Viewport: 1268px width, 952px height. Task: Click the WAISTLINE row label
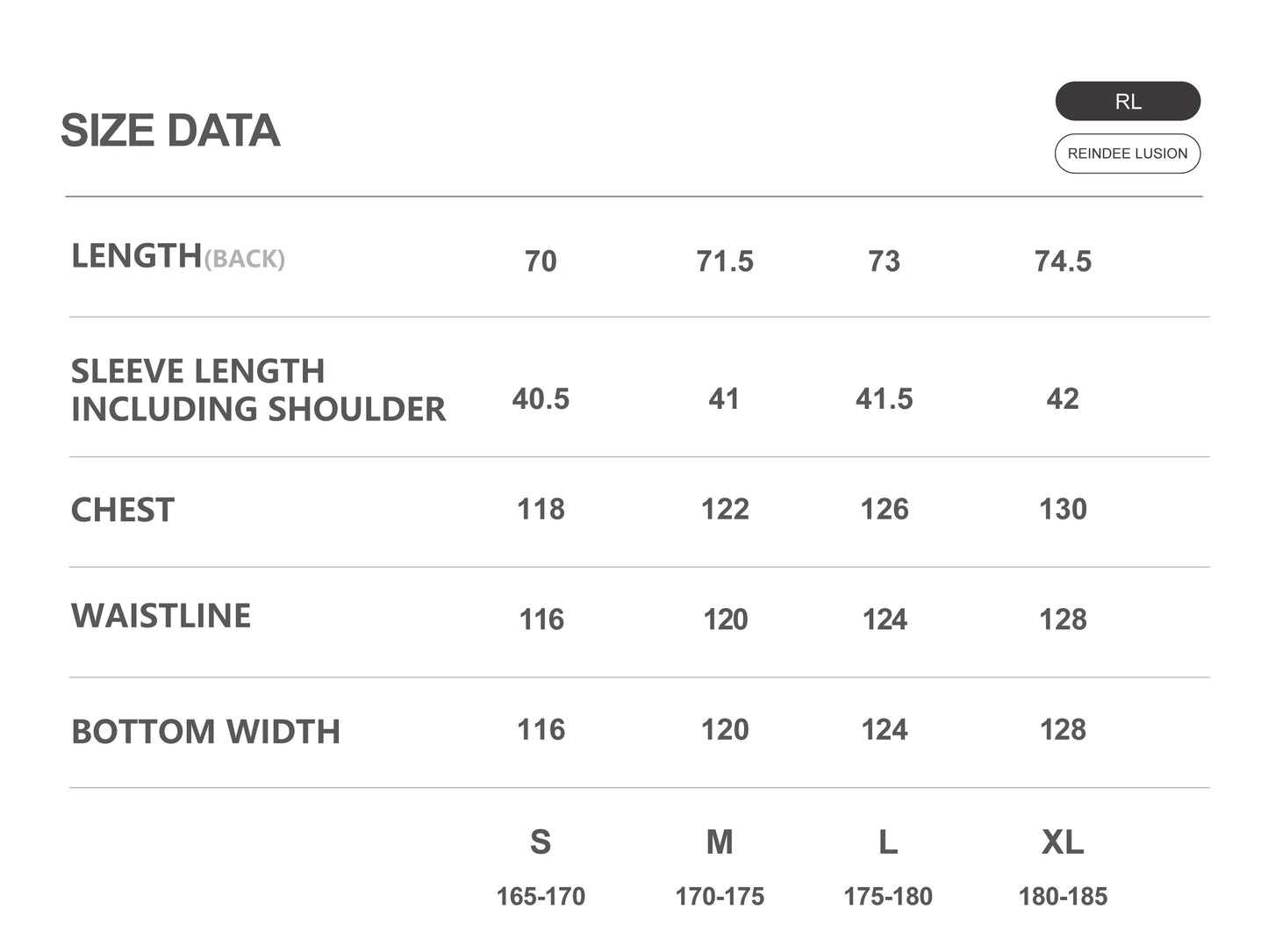161,616
